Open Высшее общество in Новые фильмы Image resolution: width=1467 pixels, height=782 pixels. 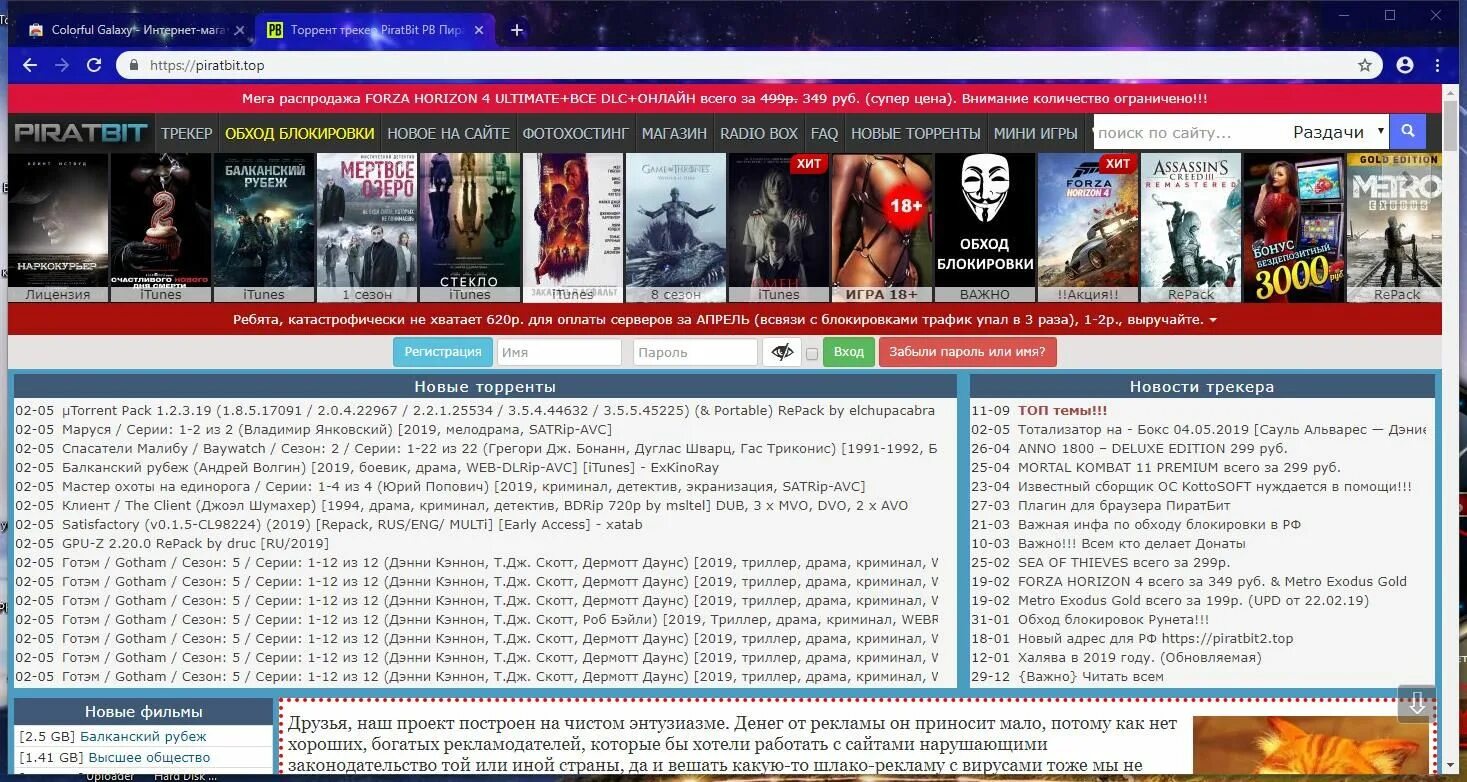(x=149, y=757)
